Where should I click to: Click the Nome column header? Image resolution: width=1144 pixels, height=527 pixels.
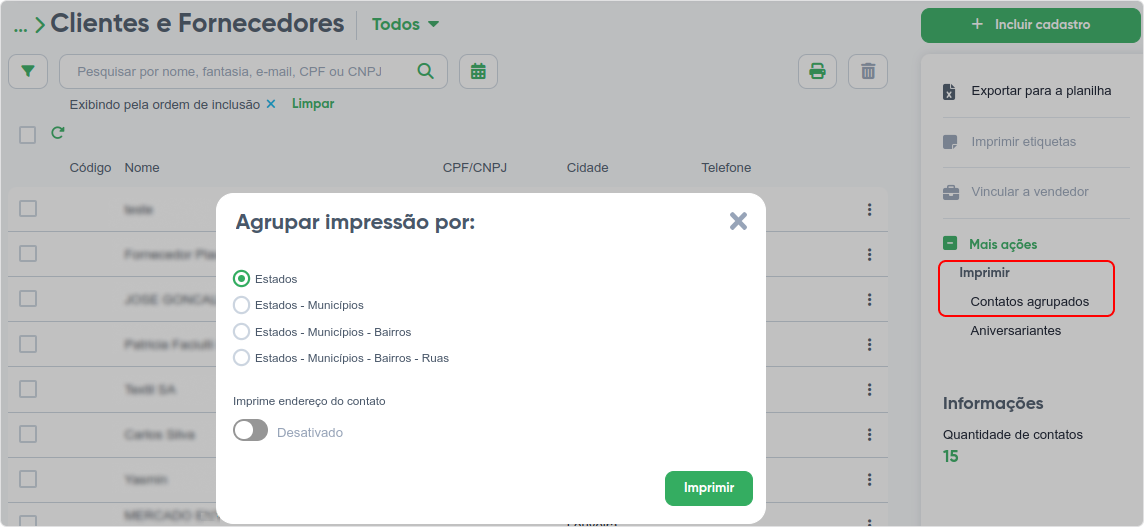(142, 168)
